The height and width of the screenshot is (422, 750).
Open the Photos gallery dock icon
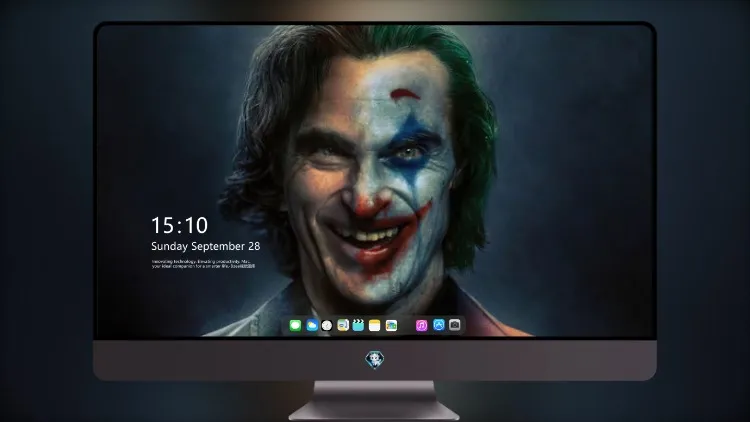point(391,325)
